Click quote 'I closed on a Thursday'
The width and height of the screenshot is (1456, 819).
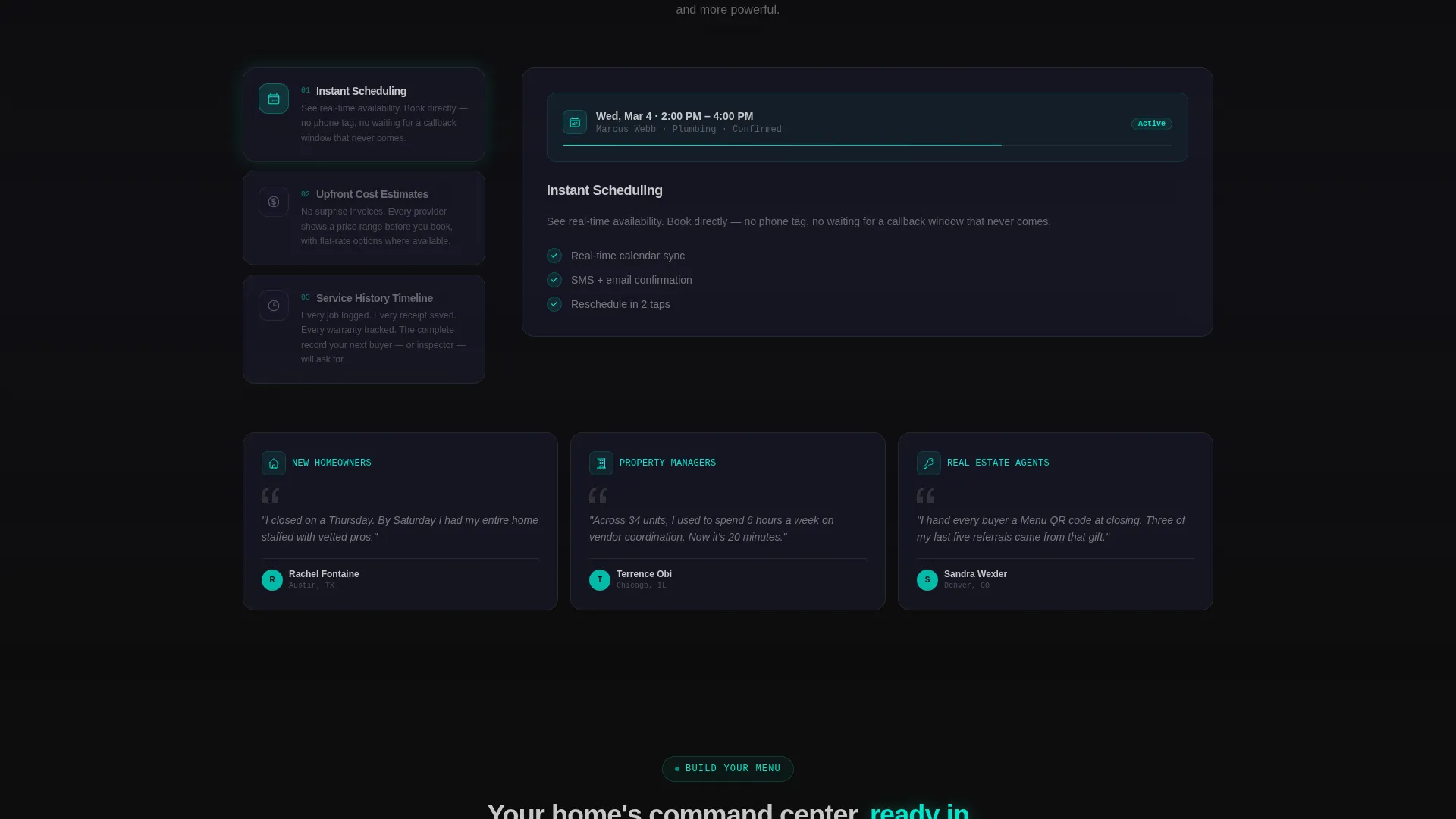click(400, 529)
